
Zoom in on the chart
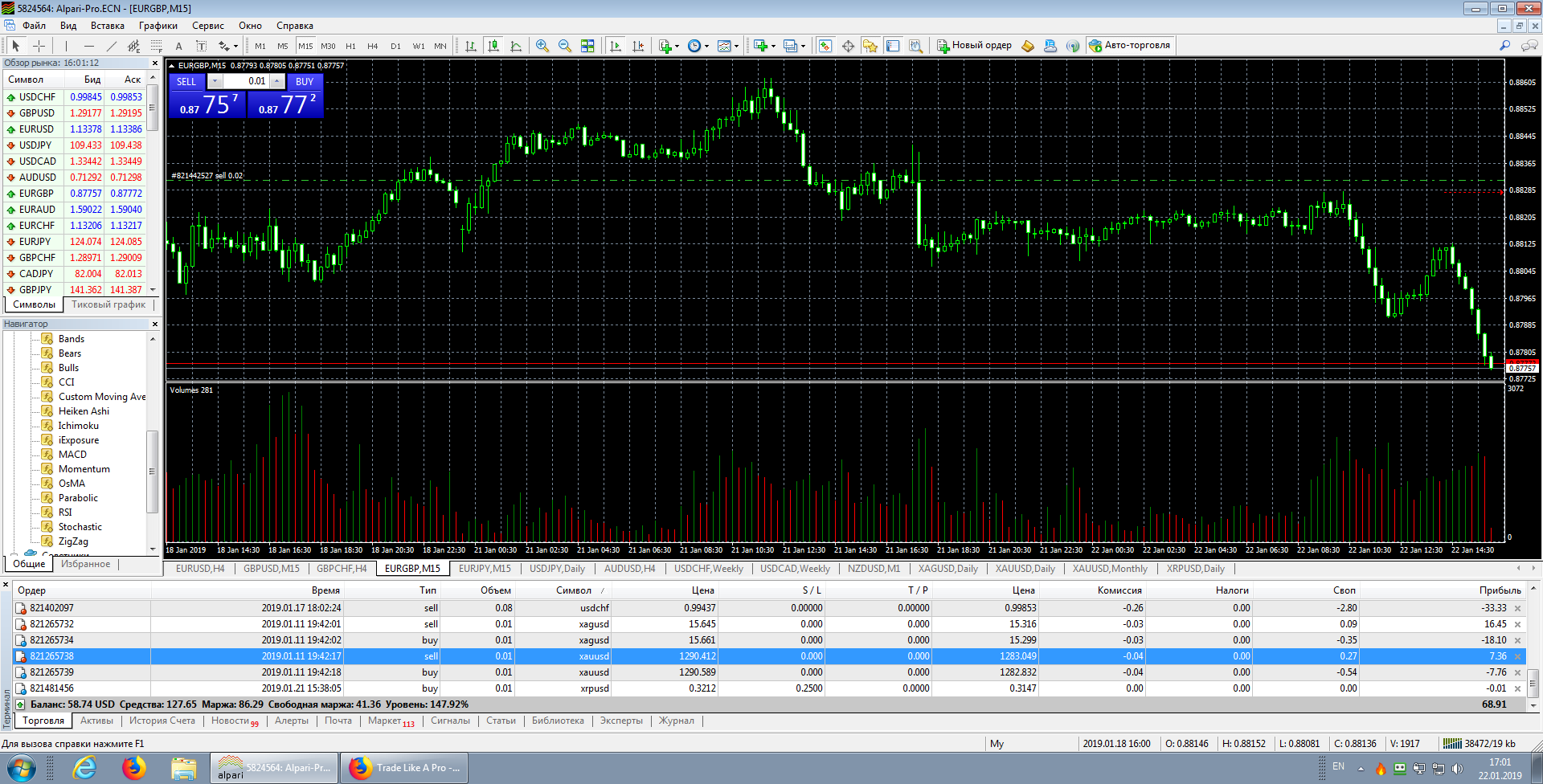click(x=542, y=46)
